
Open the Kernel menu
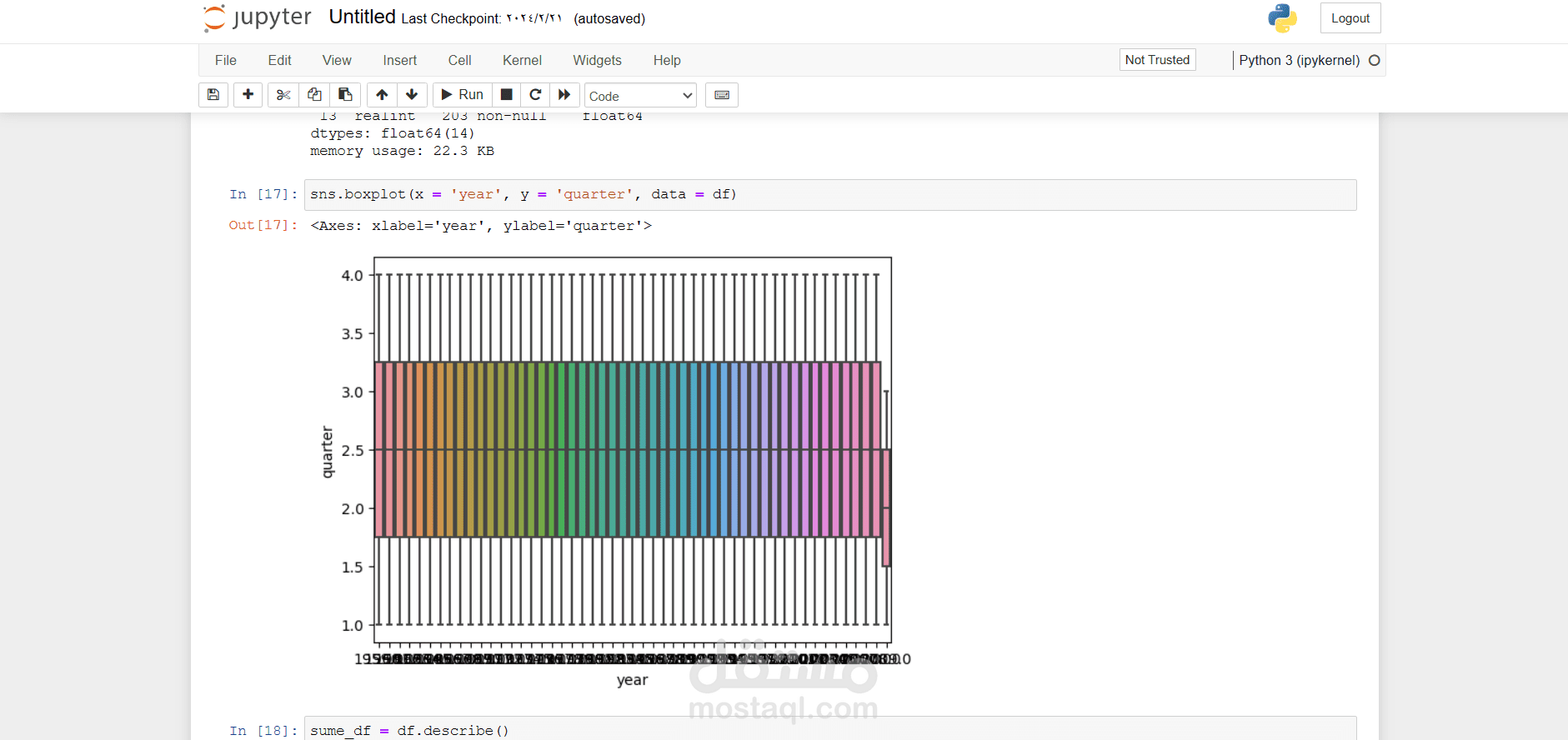[522, 60]
